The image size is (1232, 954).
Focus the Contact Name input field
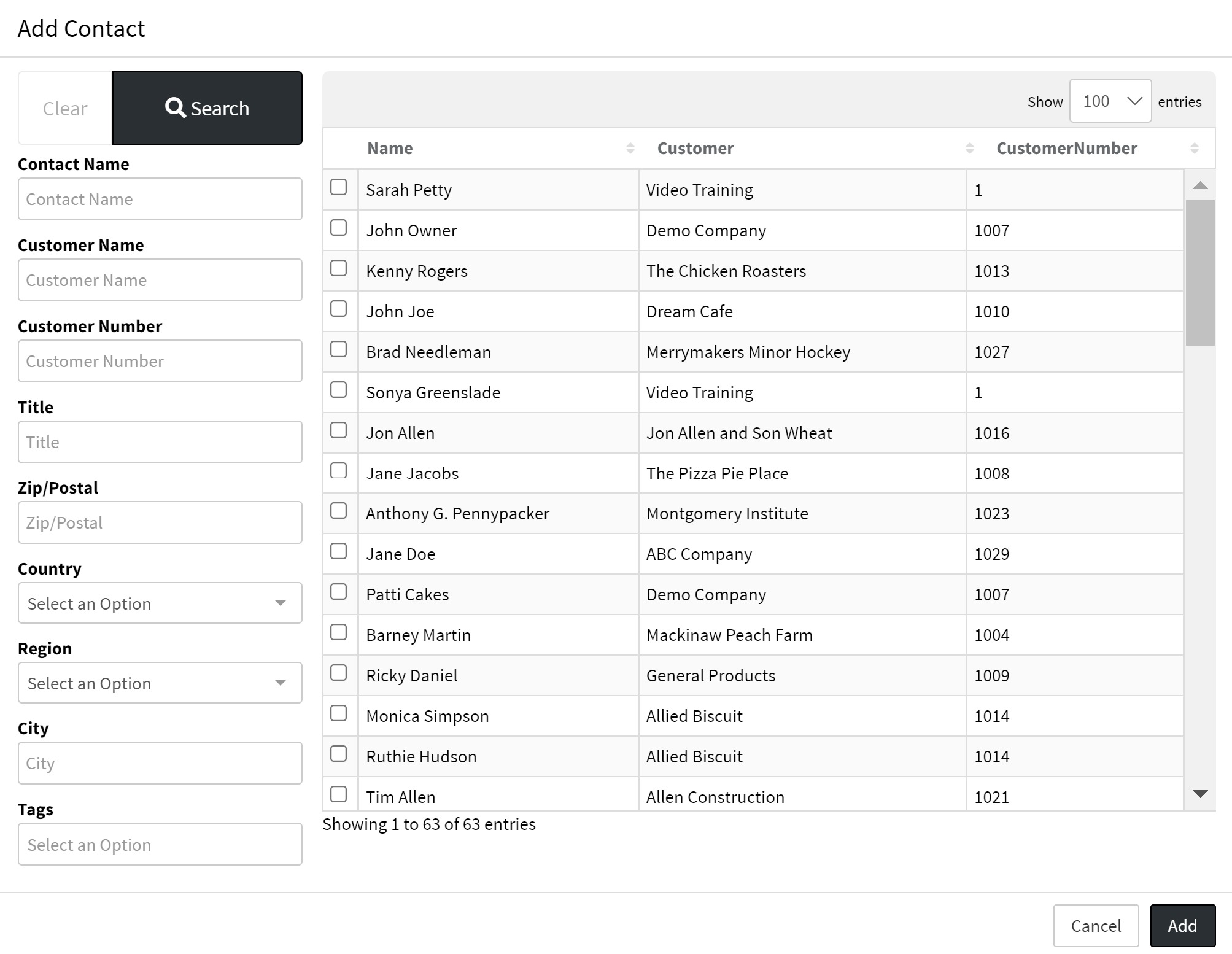(x=160, y=200)
